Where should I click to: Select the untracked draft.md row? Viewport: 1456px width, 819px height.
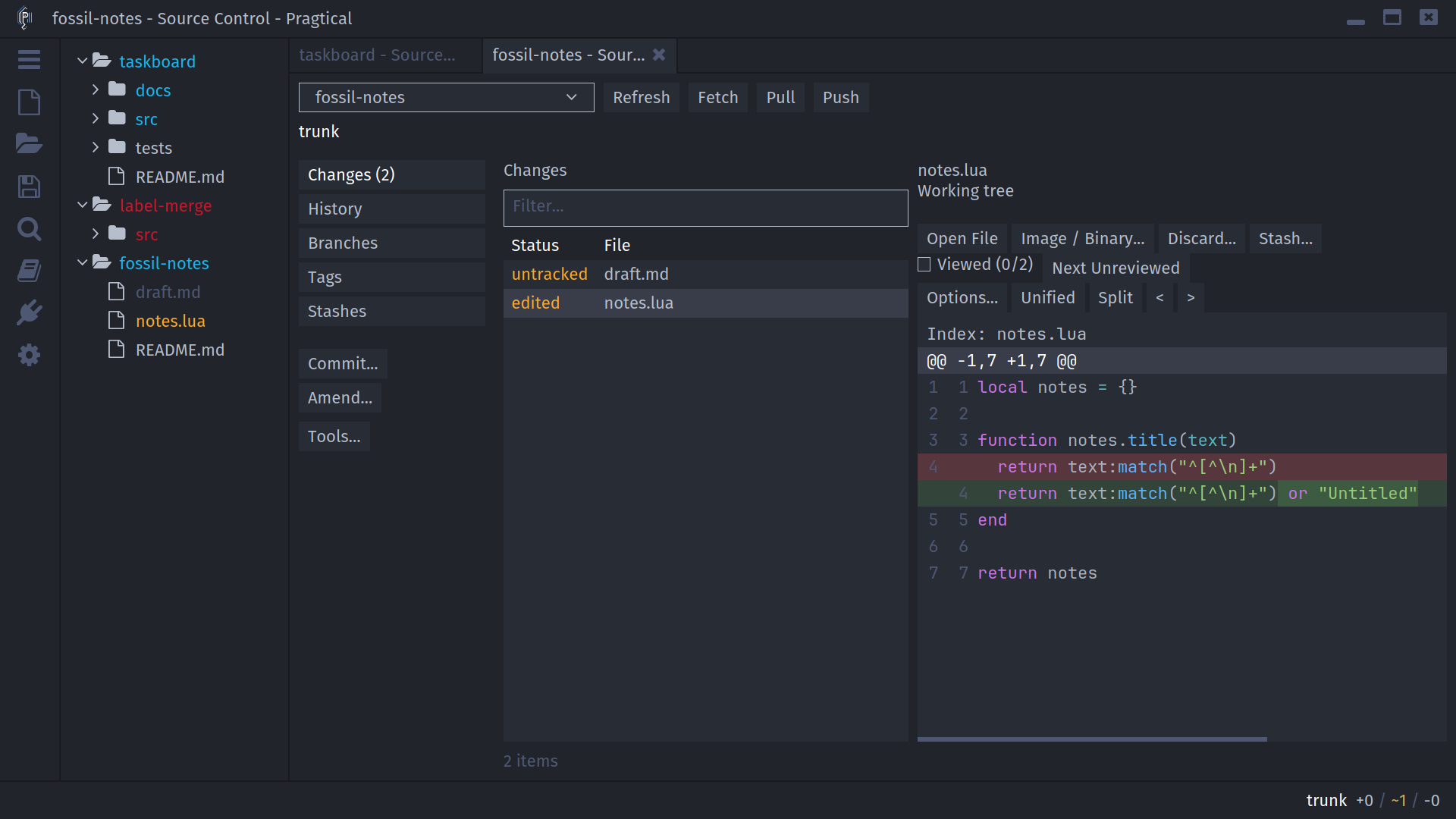coord(705,274)
